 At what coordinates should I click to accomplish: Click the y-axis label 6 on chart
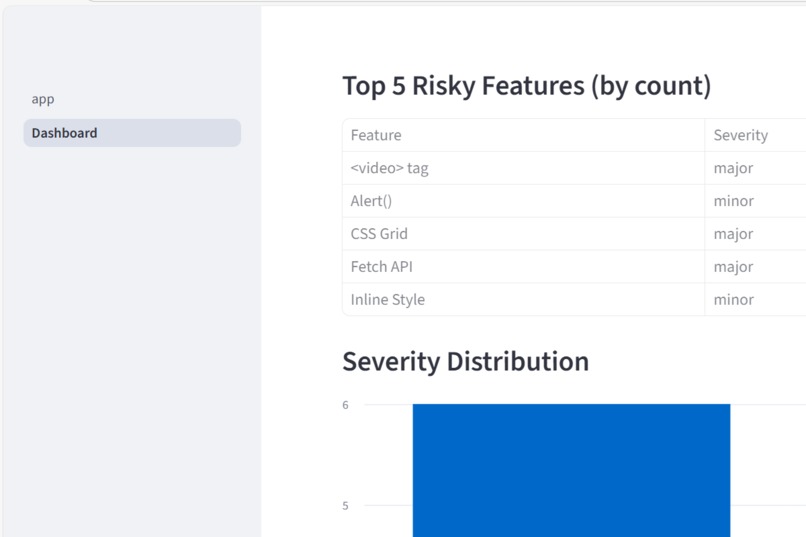345,405
